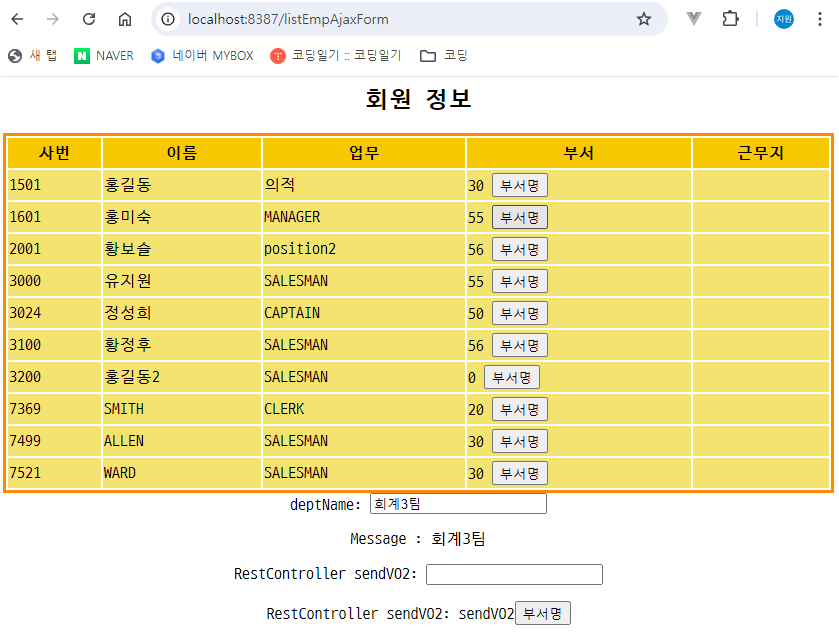
Task: Click 부서명 button for employee 1601
Action: click(x=520, y=218)
